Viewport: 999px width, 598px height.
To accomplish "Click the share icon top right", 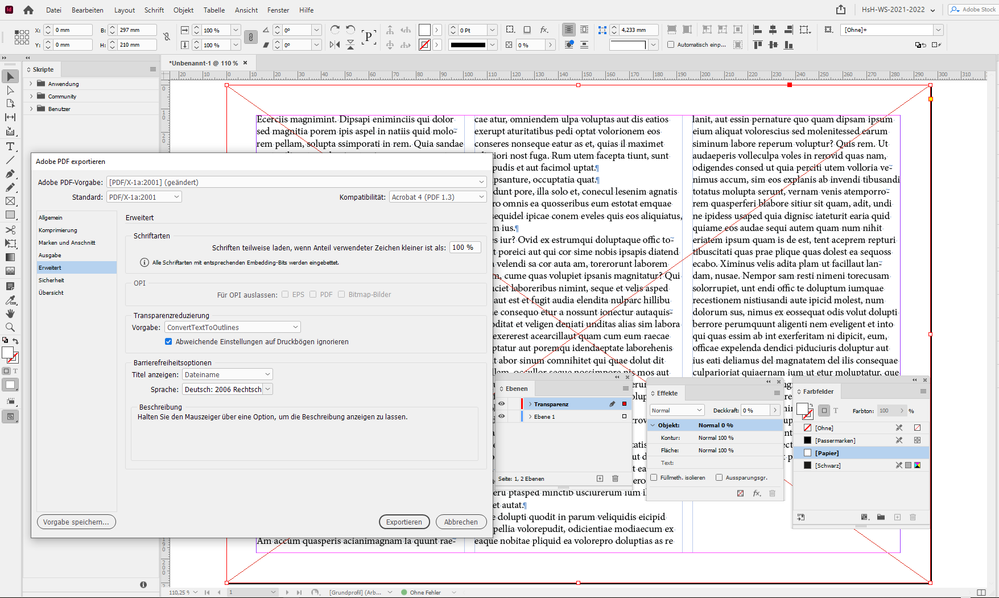I will tap(841, 10).
